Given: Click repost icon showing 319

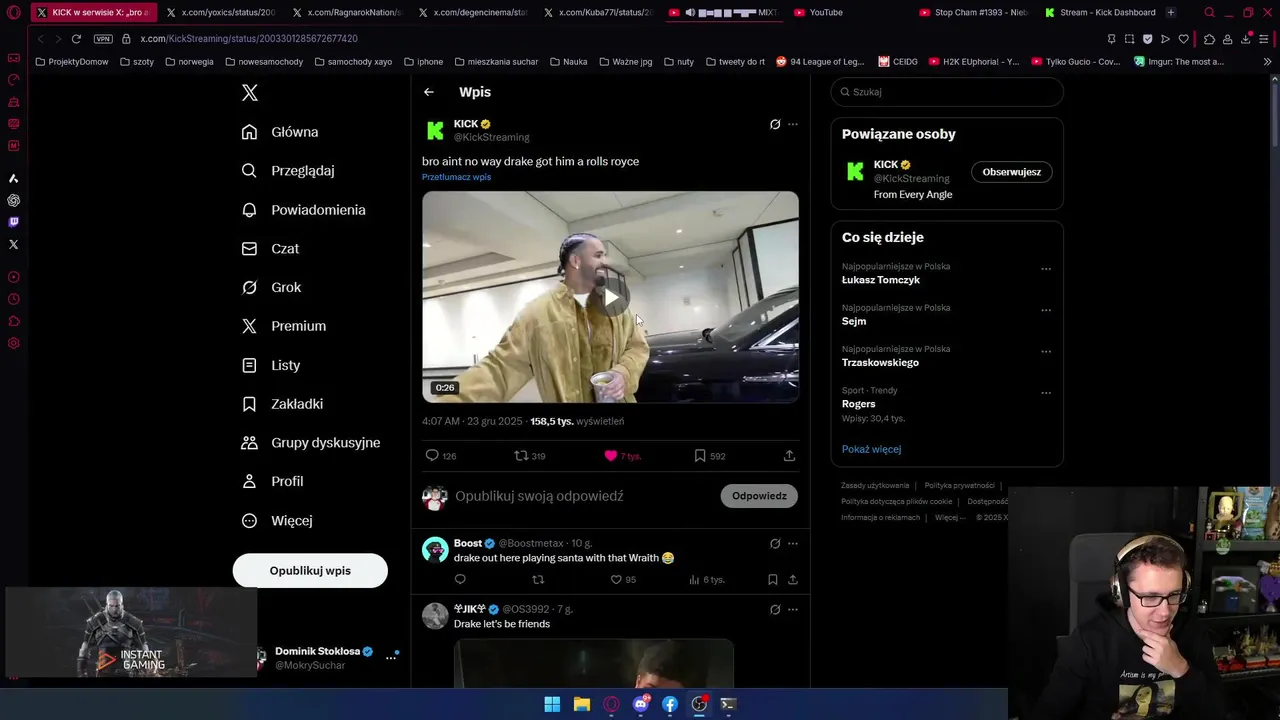Looking at the screenshot, I should [521, 456].
